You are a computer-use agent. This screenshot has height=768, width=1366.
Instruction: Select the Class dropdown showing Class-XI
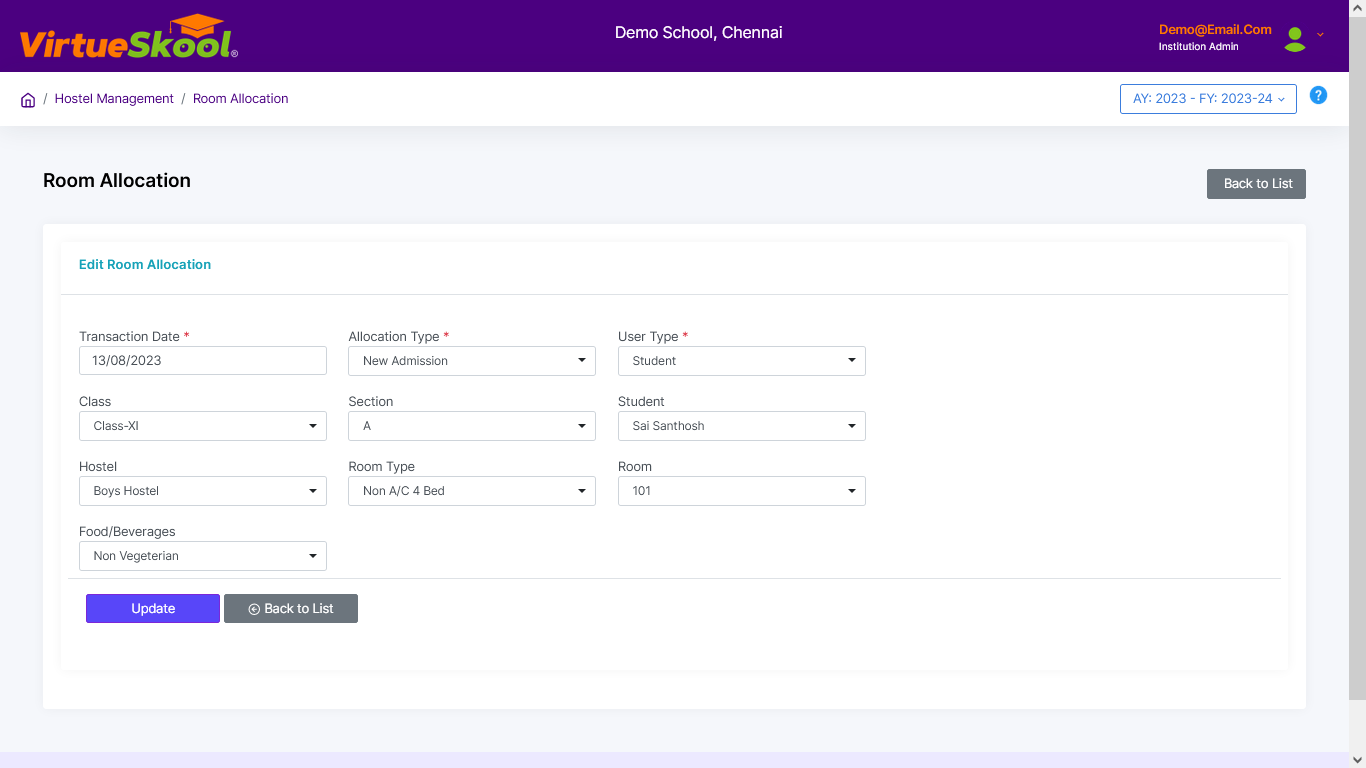pyautogui.click(x=202, y=426)
